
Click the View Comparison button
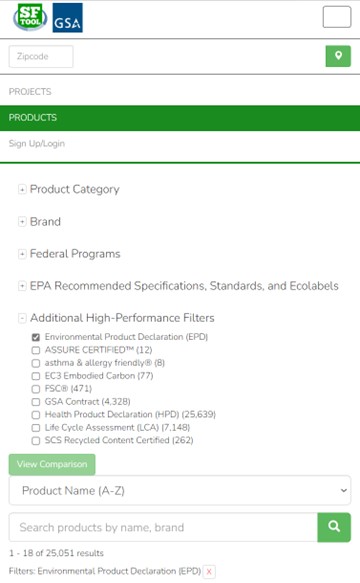point(52,464)
